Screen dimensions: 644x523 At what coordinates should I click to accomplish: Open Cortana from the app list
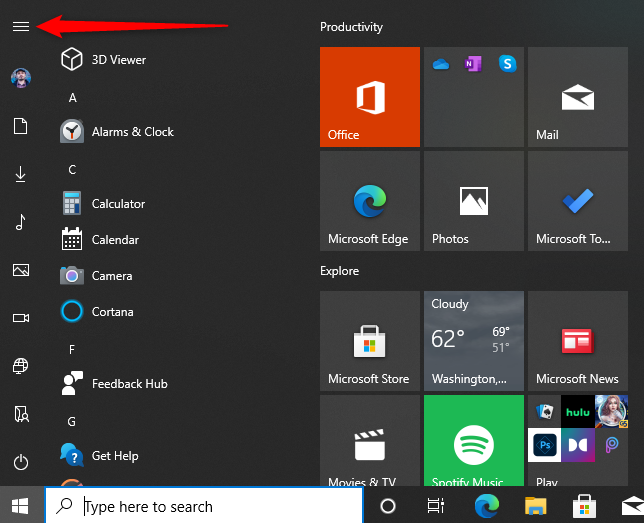[x=97, y=311]
